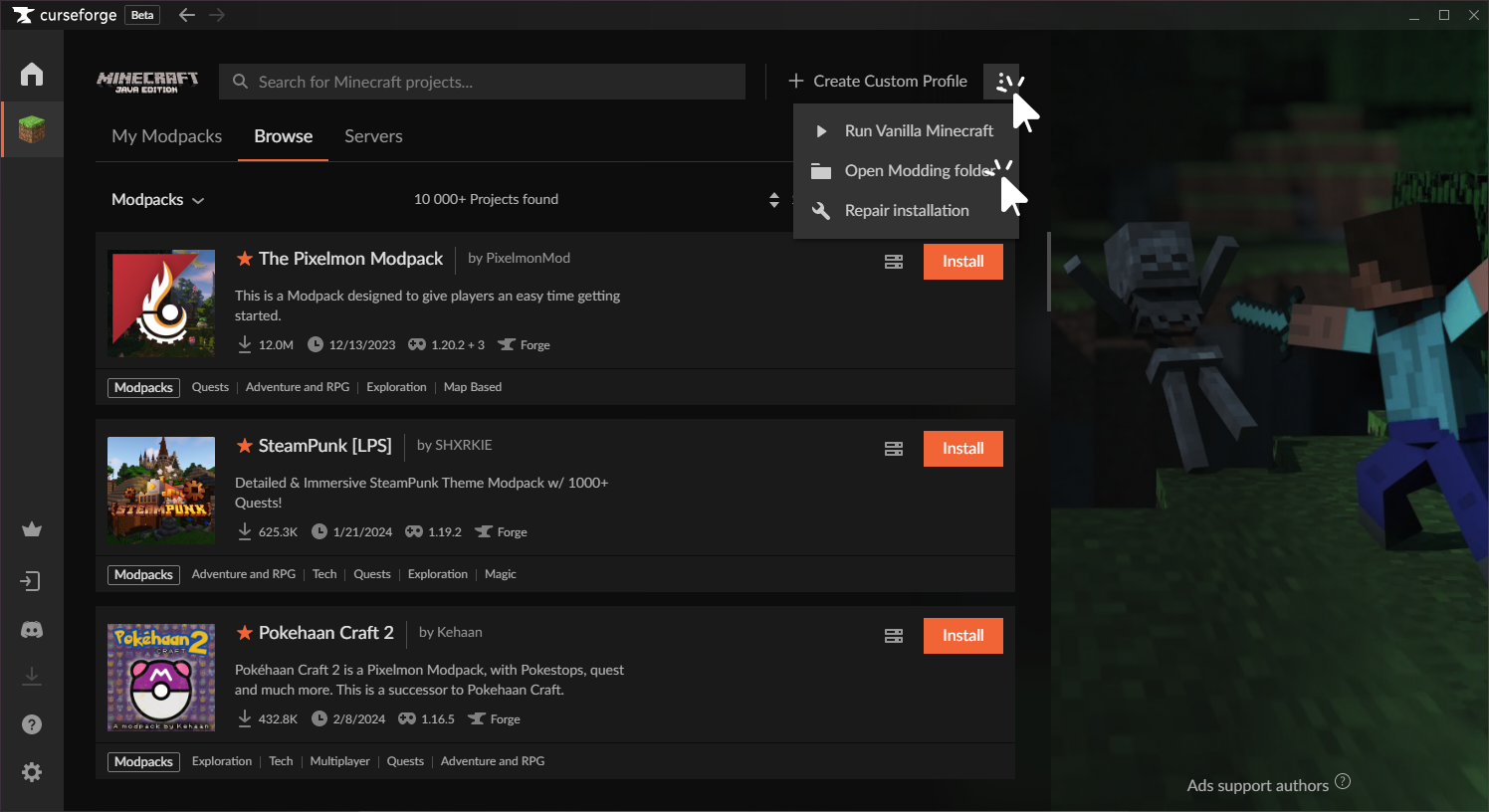Open the crown premium icon in sidebar
The width and height of the screenshot is (1489, 812).
[x=32, y=529]
